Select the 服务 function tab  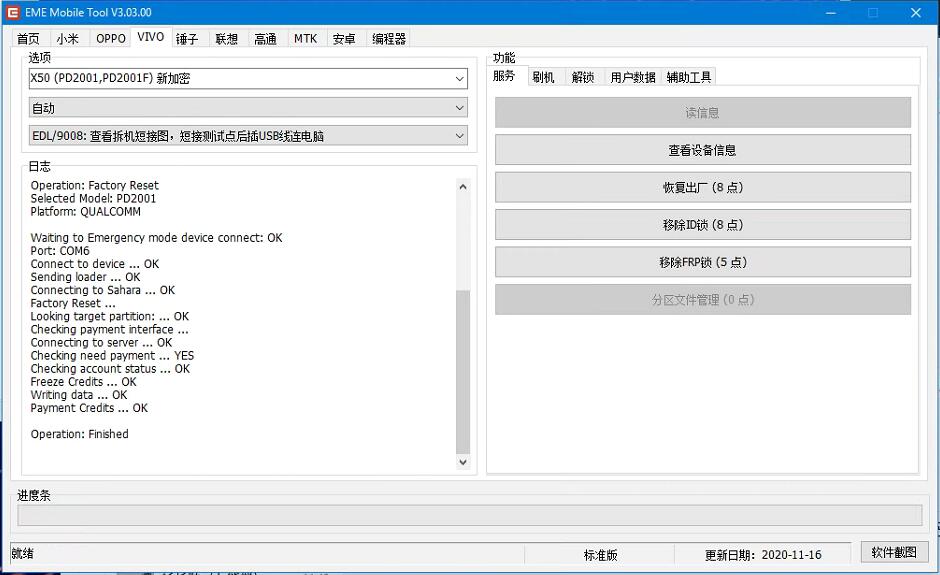click(505, 76)
